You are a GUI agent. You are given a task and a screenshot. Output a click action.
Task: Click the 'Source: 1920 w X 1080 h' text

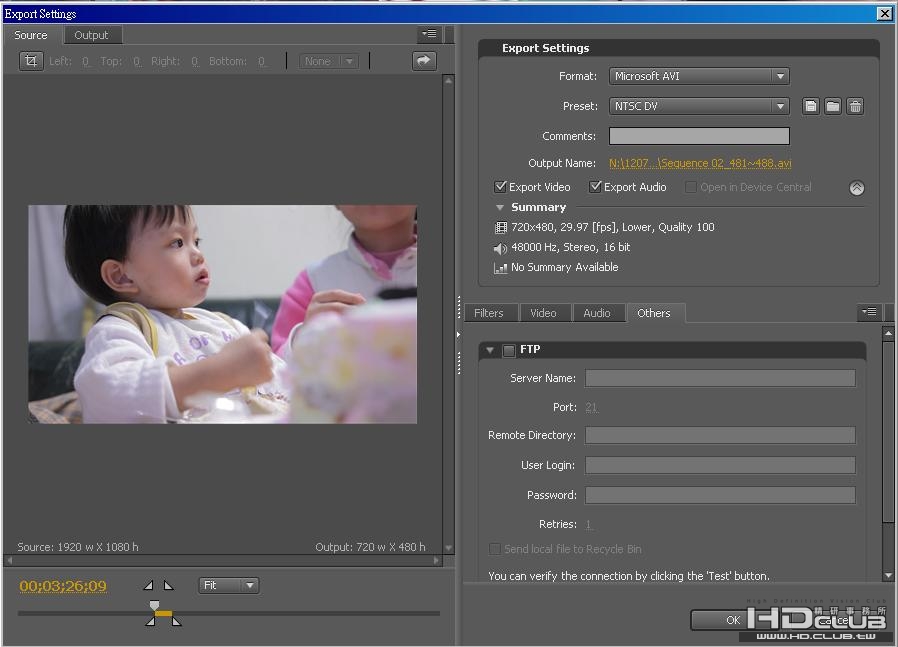pyautogui.click(x=78, y=547)
